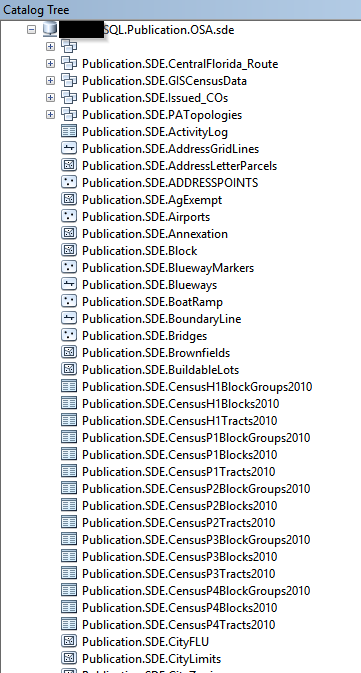The image size is (361, 673).
Task: Click the CityLimits polygon icon
Action: pos(69,658)
